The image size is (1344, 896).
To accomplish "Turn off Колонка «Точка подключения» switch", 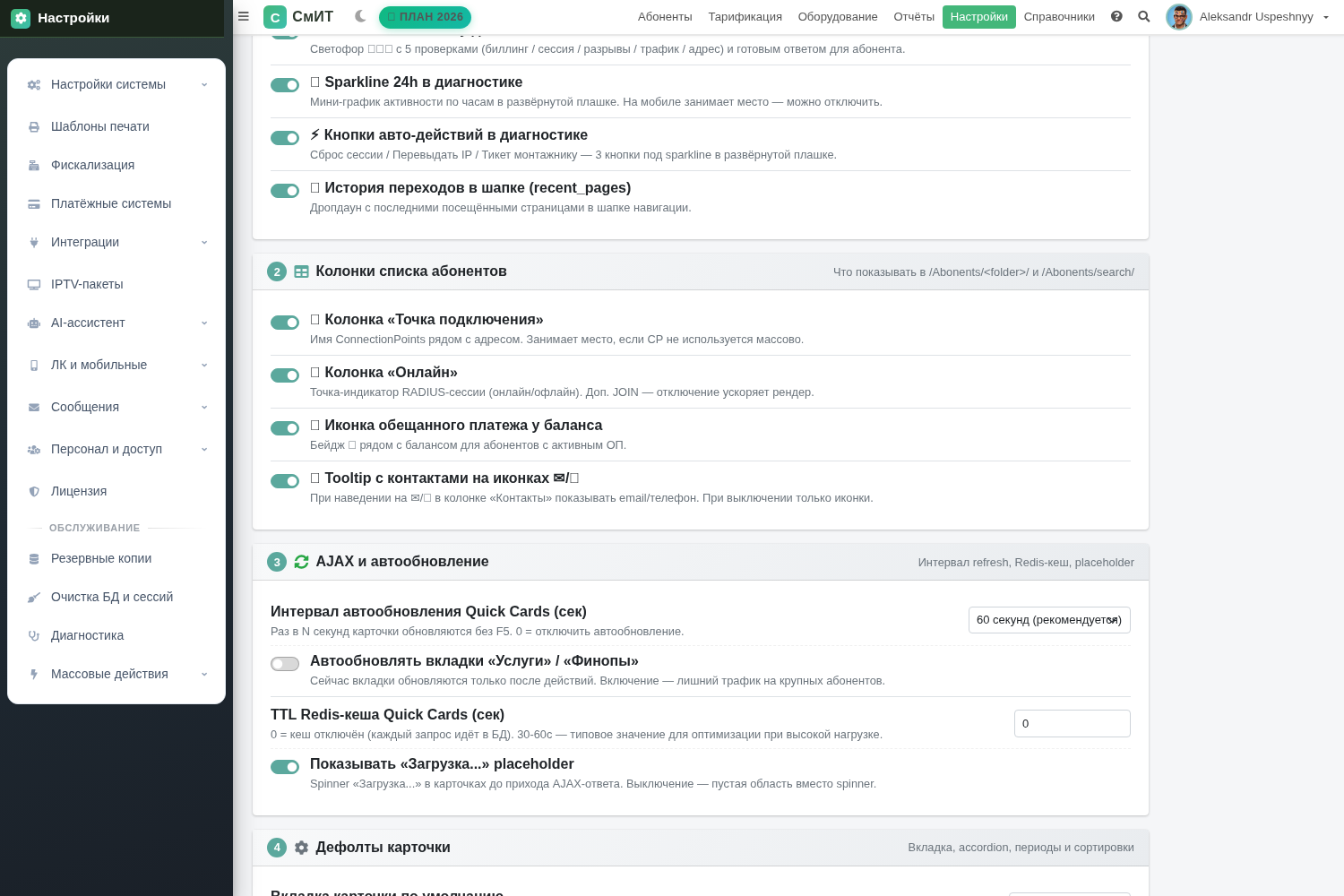I will coord(285,323).
